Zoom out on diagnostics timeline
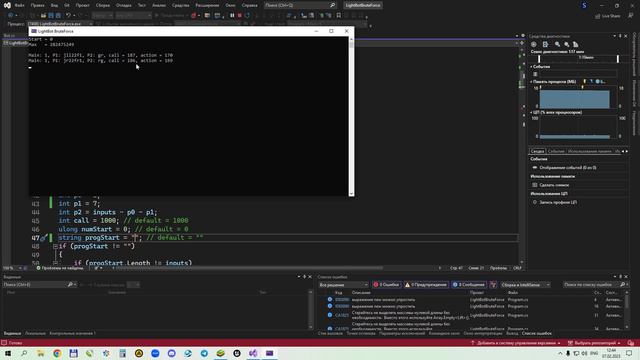 [567, 44]
